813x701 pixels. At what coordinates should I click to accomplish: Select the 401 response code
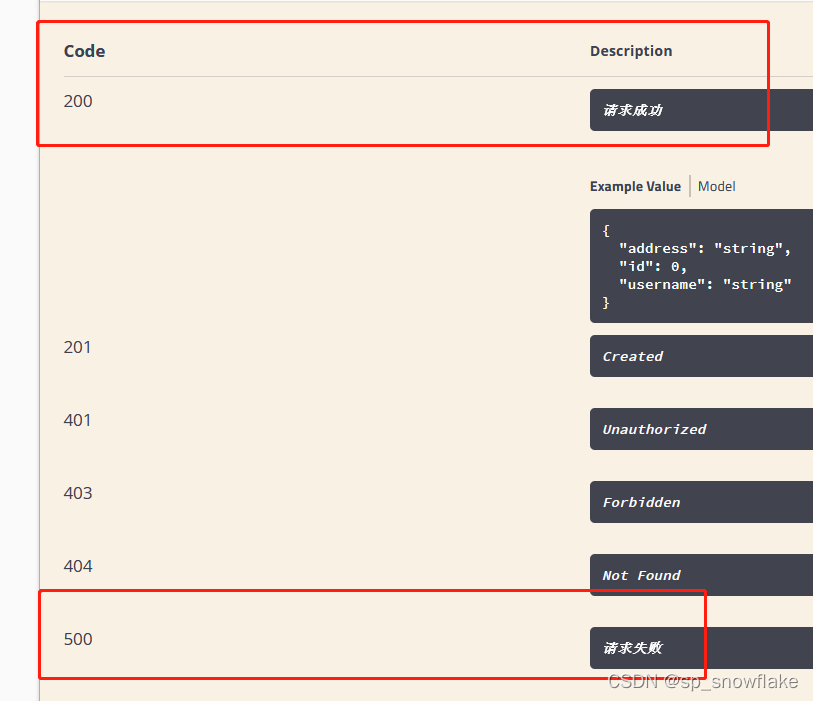[77, 420]
